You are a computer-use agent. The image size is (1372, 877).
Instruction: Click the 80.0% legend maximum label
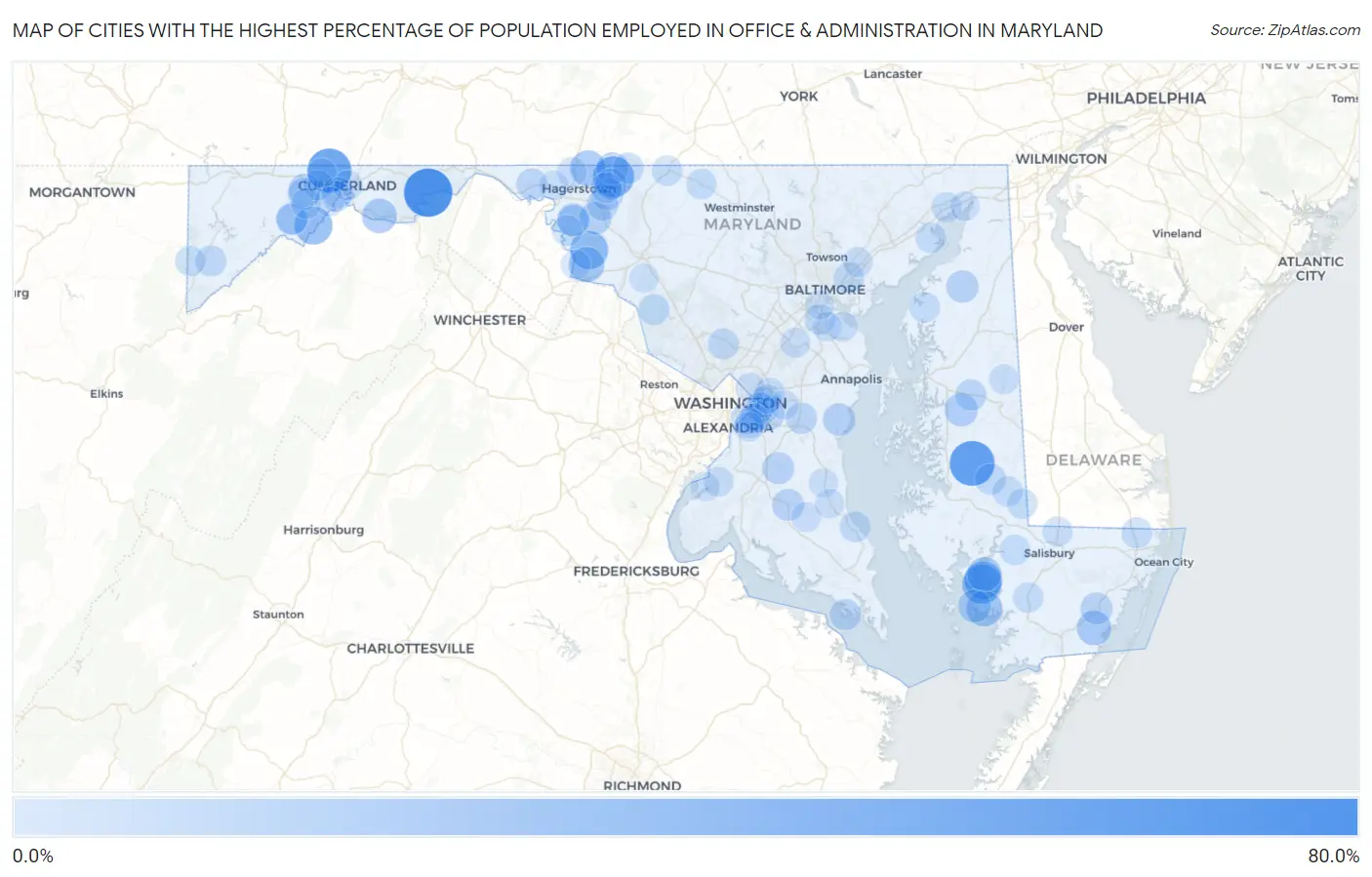pos(1333,856)
